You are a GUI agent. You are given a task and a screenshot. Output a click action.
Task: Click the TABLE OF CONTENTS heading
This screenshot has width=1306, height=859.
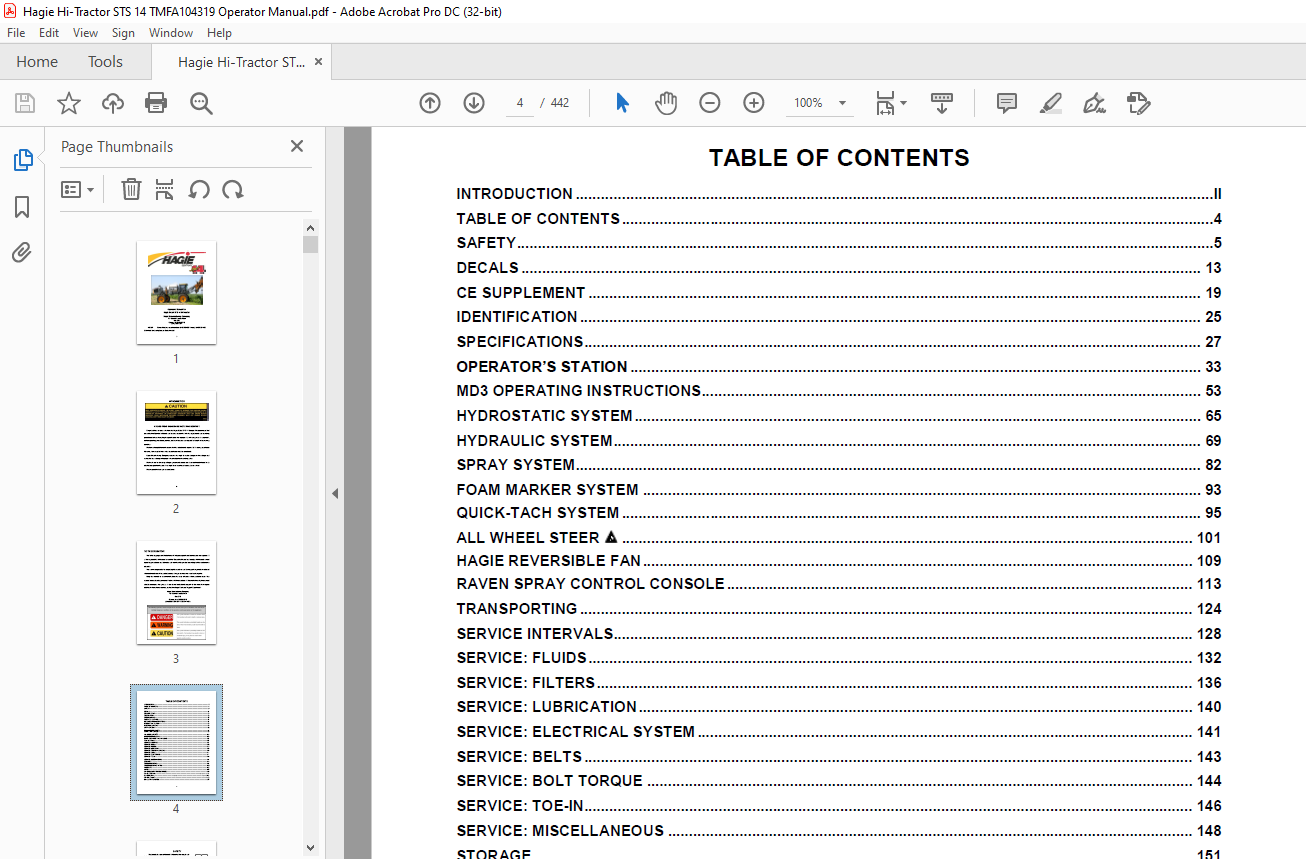tap(839, 158)
